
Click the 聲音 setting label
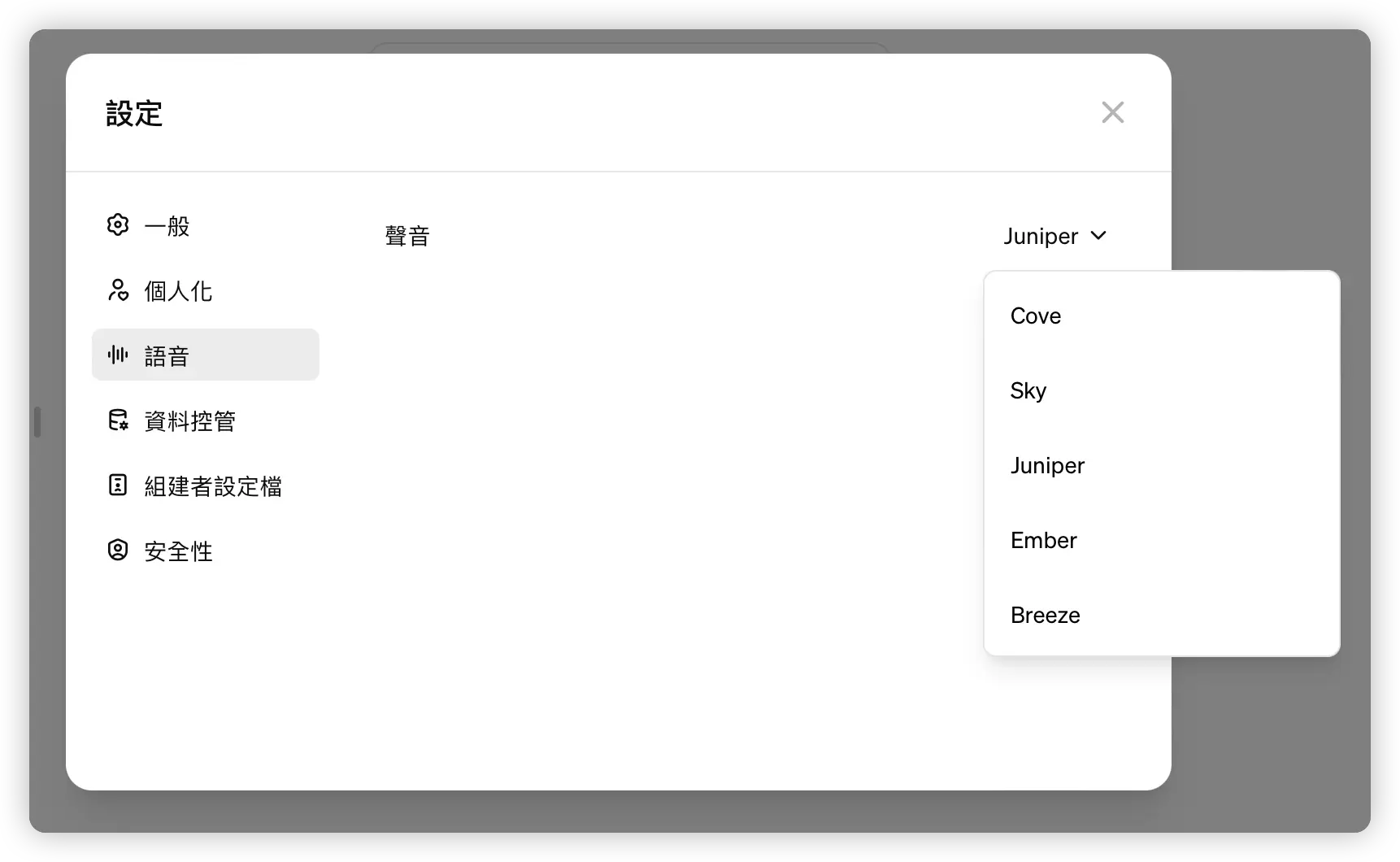pyautogui.click(x=407, y=236)
